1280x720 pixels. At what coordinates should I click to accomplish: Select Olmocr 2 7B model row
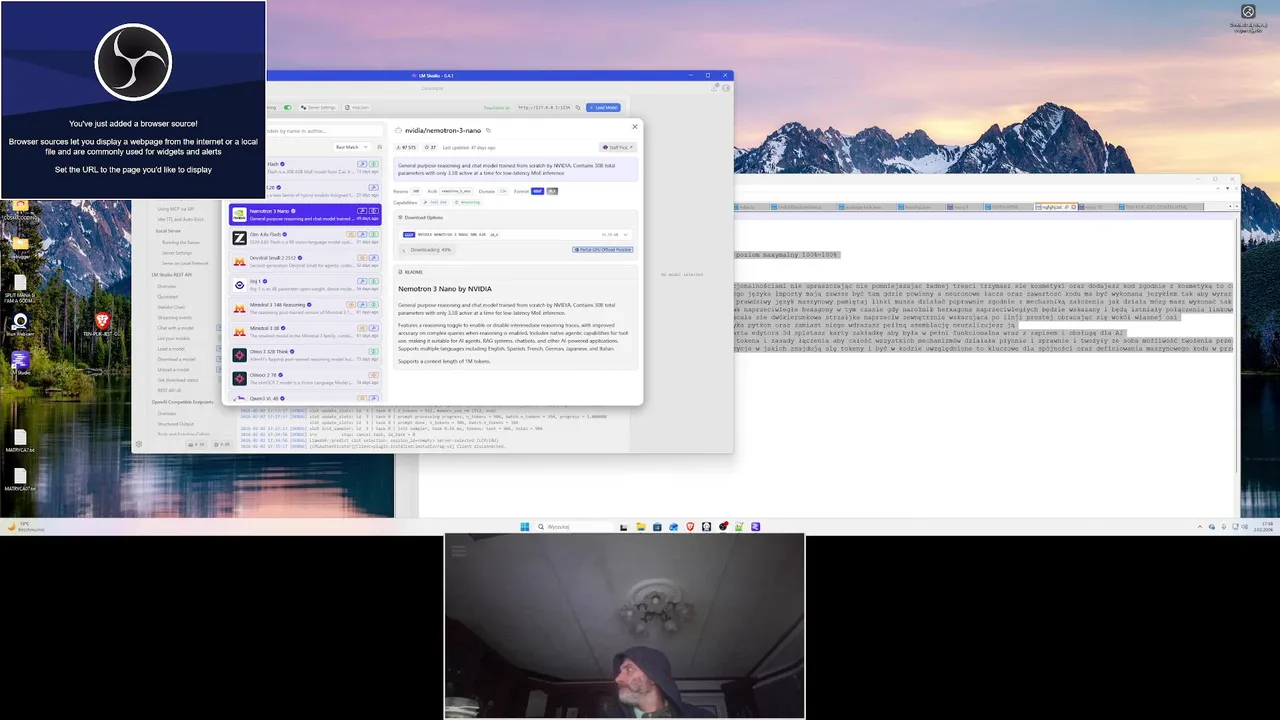305,378
